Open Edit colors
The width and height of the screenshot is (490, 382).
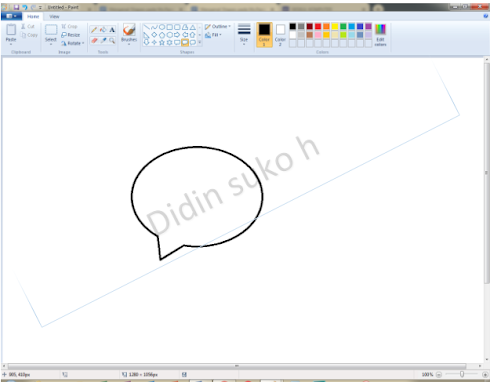tap(380, 35)
